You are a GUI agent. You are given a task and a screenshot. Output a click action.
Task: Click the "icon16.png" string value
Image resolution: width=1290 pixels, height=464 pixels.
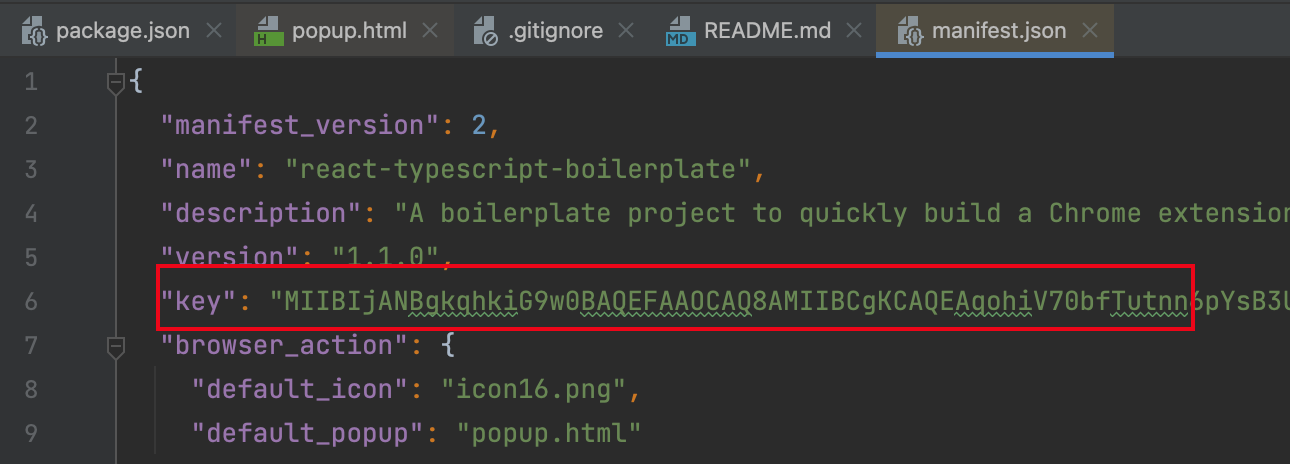533,389
